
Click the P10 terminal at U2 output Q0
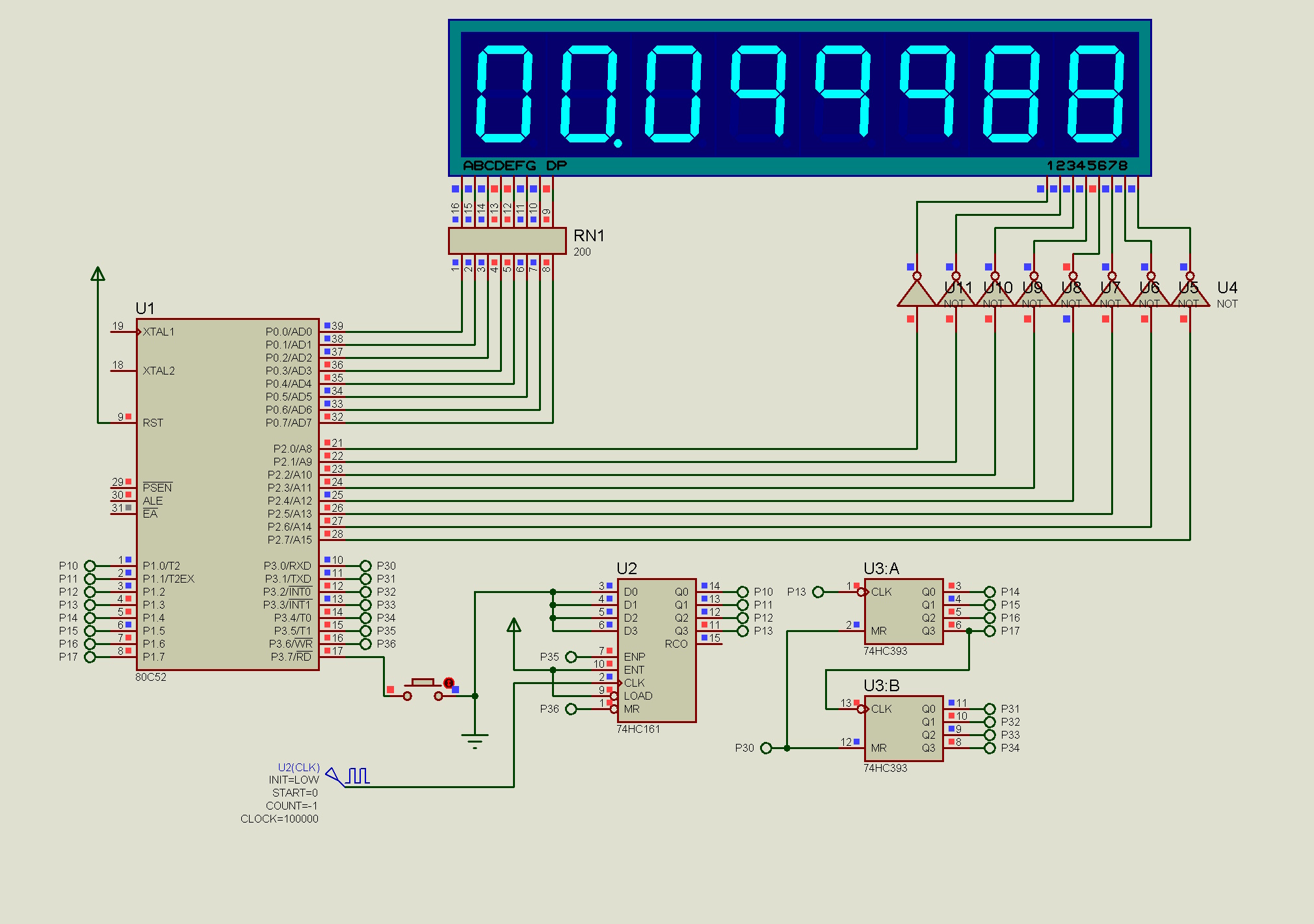pyautogui.click(x=742, y=592)
